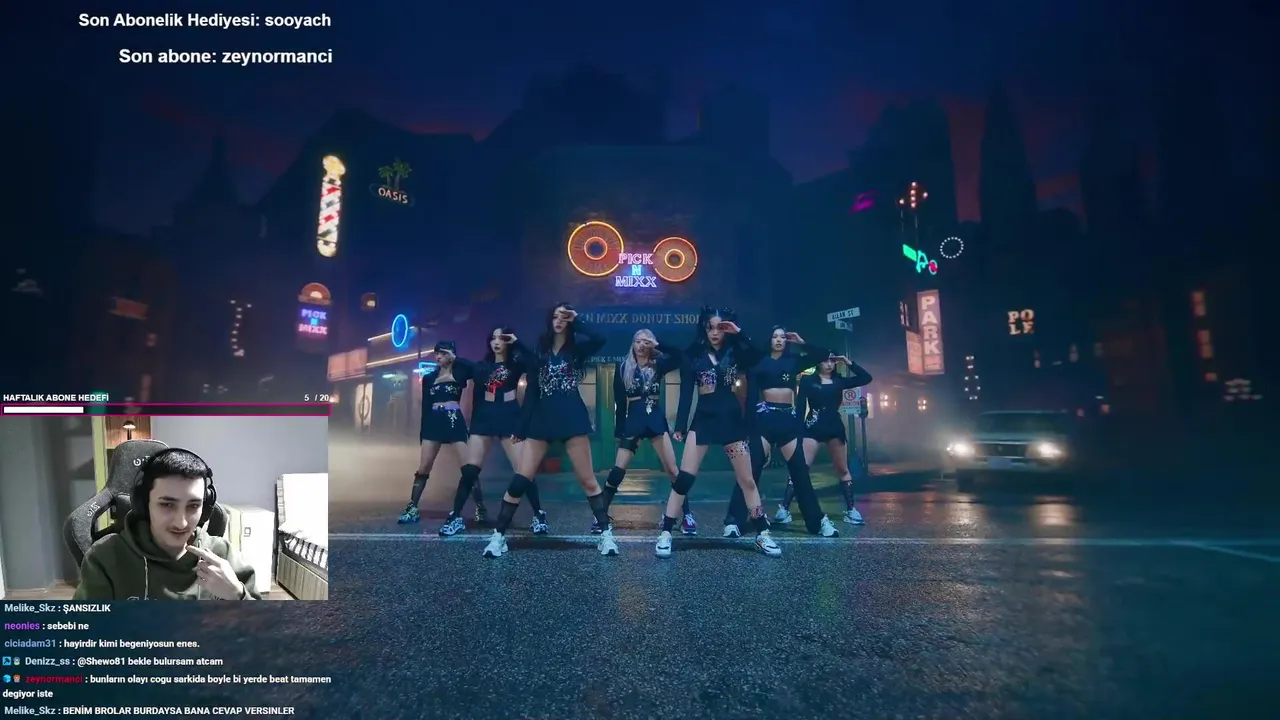
Task: Click Melike_Skz's ŞANSIZLIK message username
Action: 30,608
